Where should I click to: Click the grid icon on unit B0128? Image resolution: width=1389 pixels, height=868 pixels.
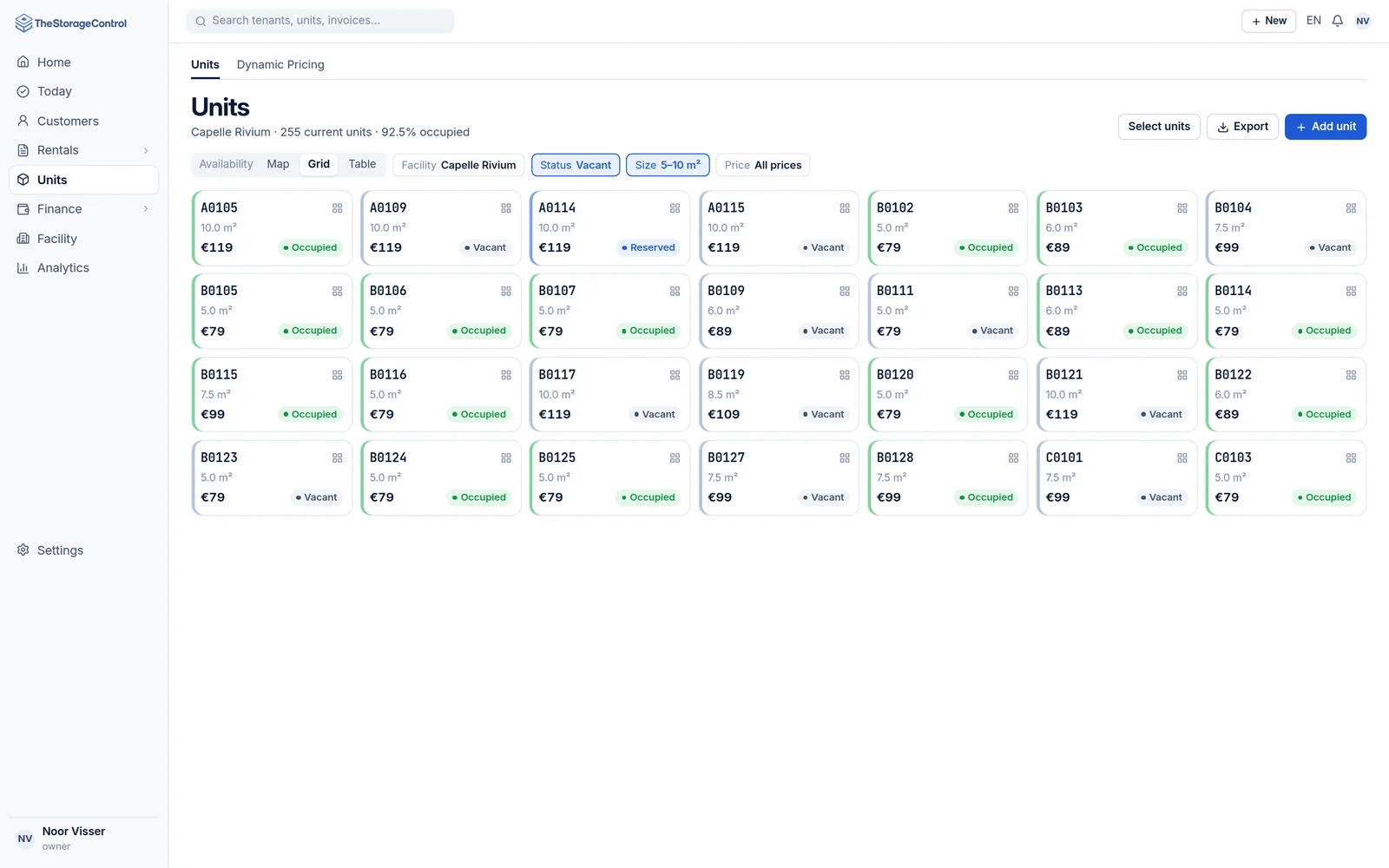pyautogui.click(x=1013, y=457)
